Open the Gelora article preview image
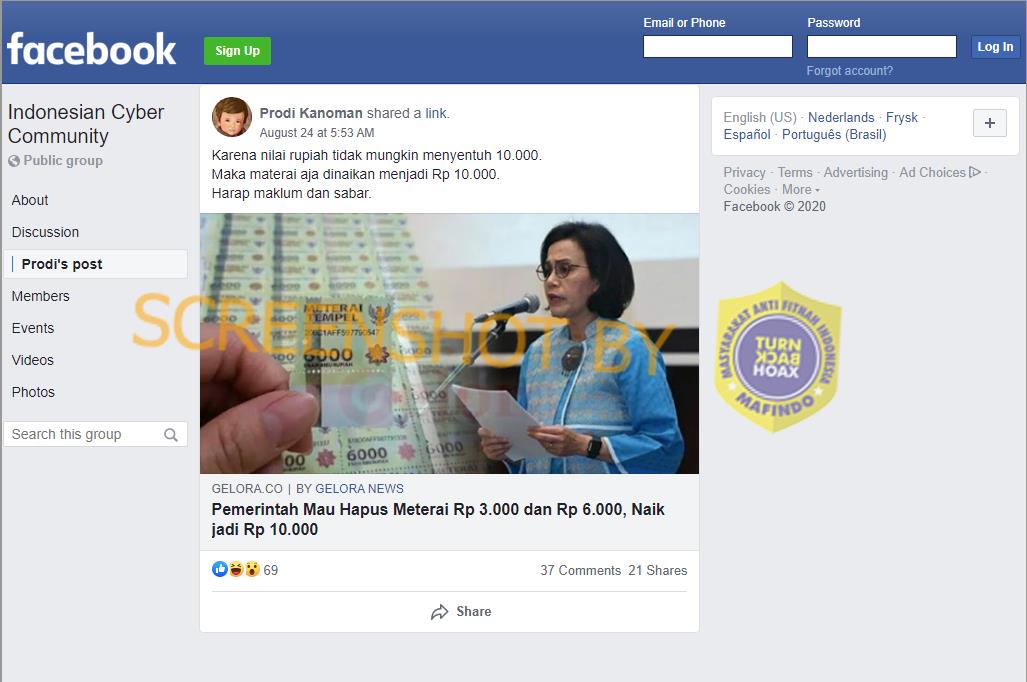 pos(449,343)
